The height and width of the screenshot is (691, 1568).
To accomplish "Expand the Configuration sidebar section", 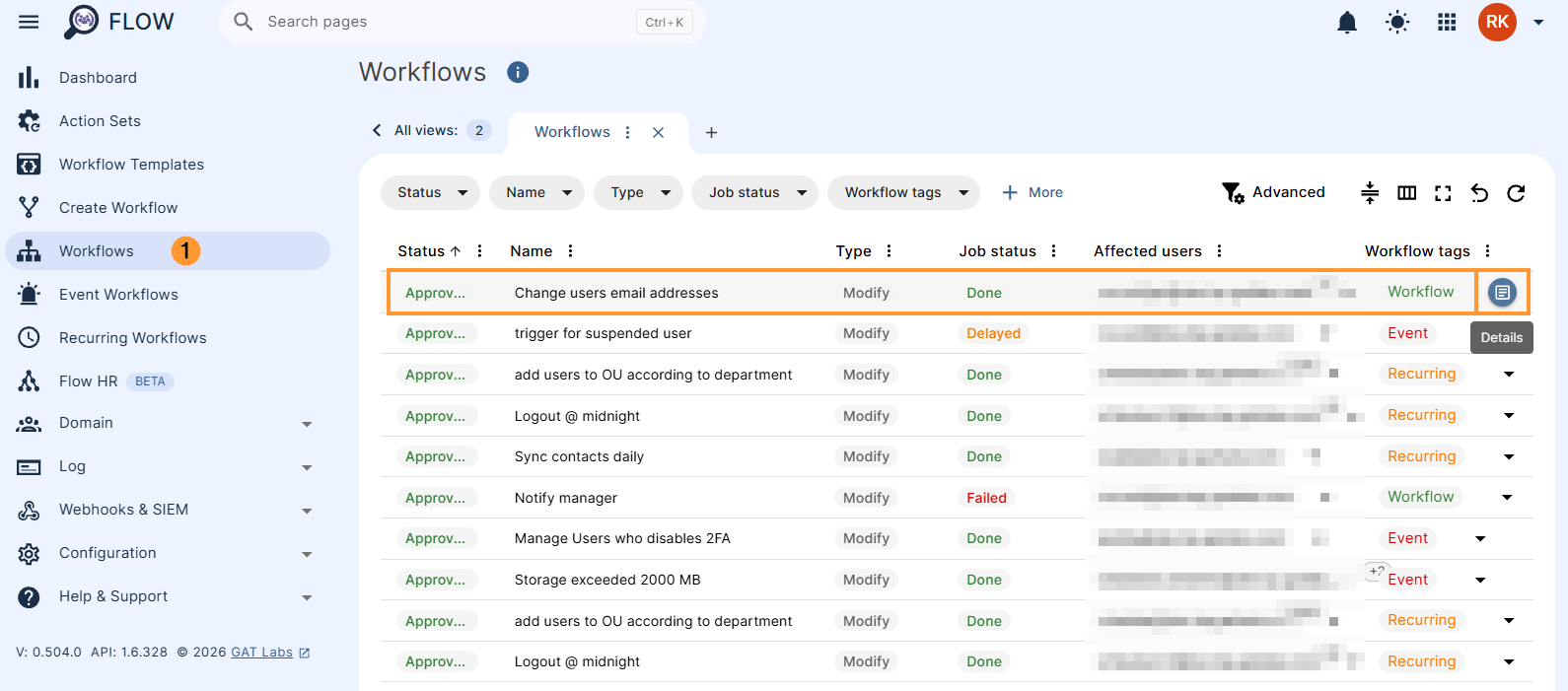I will point(168,553).
